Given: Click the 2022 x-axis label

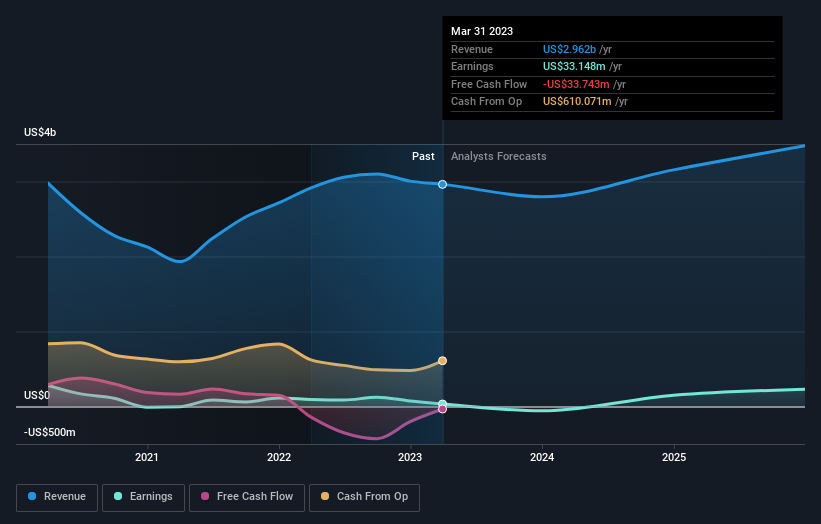Looking at the screenshot, I should [x=279, y=457].
